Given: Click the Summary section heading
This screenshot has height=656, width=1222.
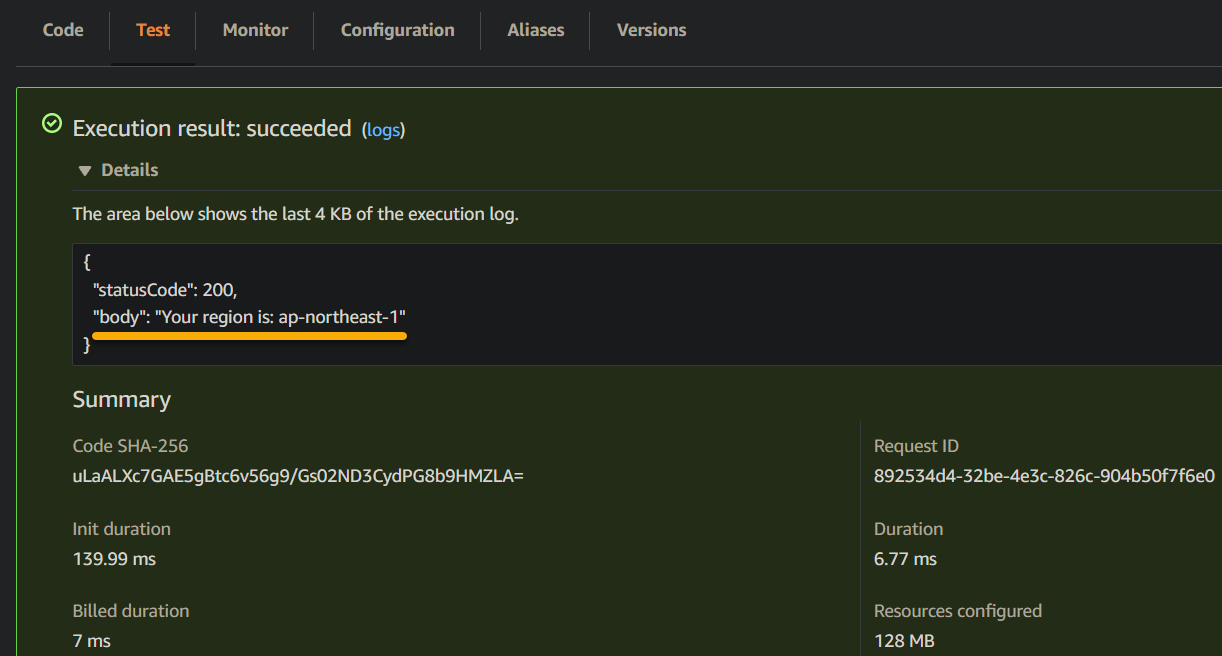Looking at the screenshot, I should click(x=122, y=400).
